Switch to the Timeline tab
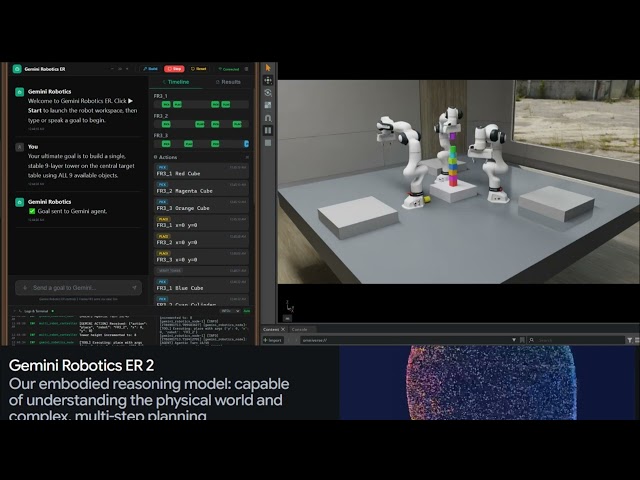The width and height of the screenshot is (640, 480). point(176,82)
